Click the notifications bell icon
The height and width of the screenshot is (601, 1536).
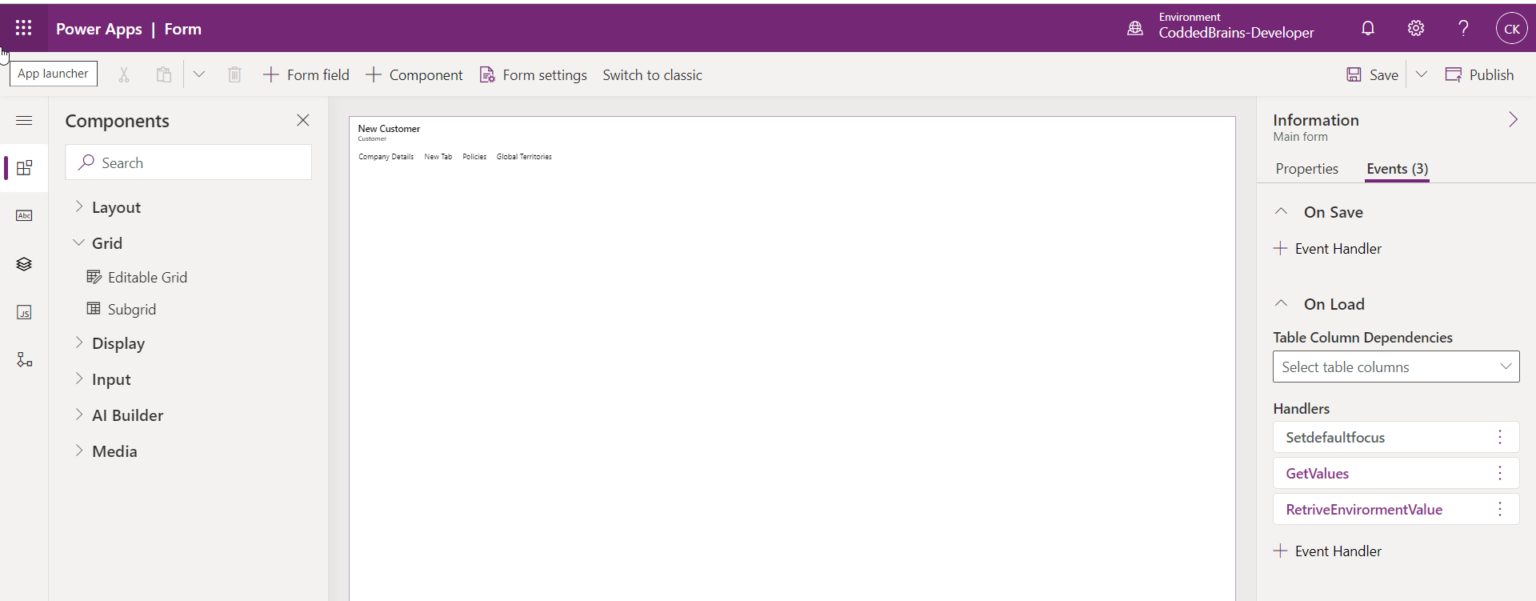(x=1368, y=28)
